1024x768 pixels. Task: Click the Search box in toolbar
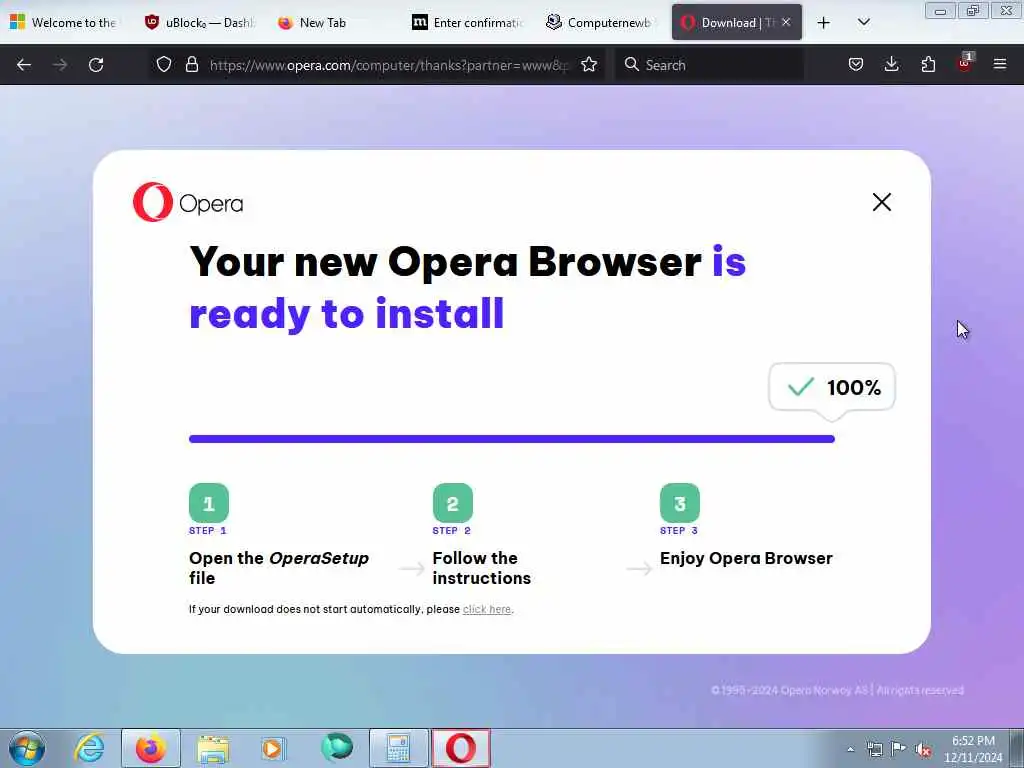click(709, 65)
